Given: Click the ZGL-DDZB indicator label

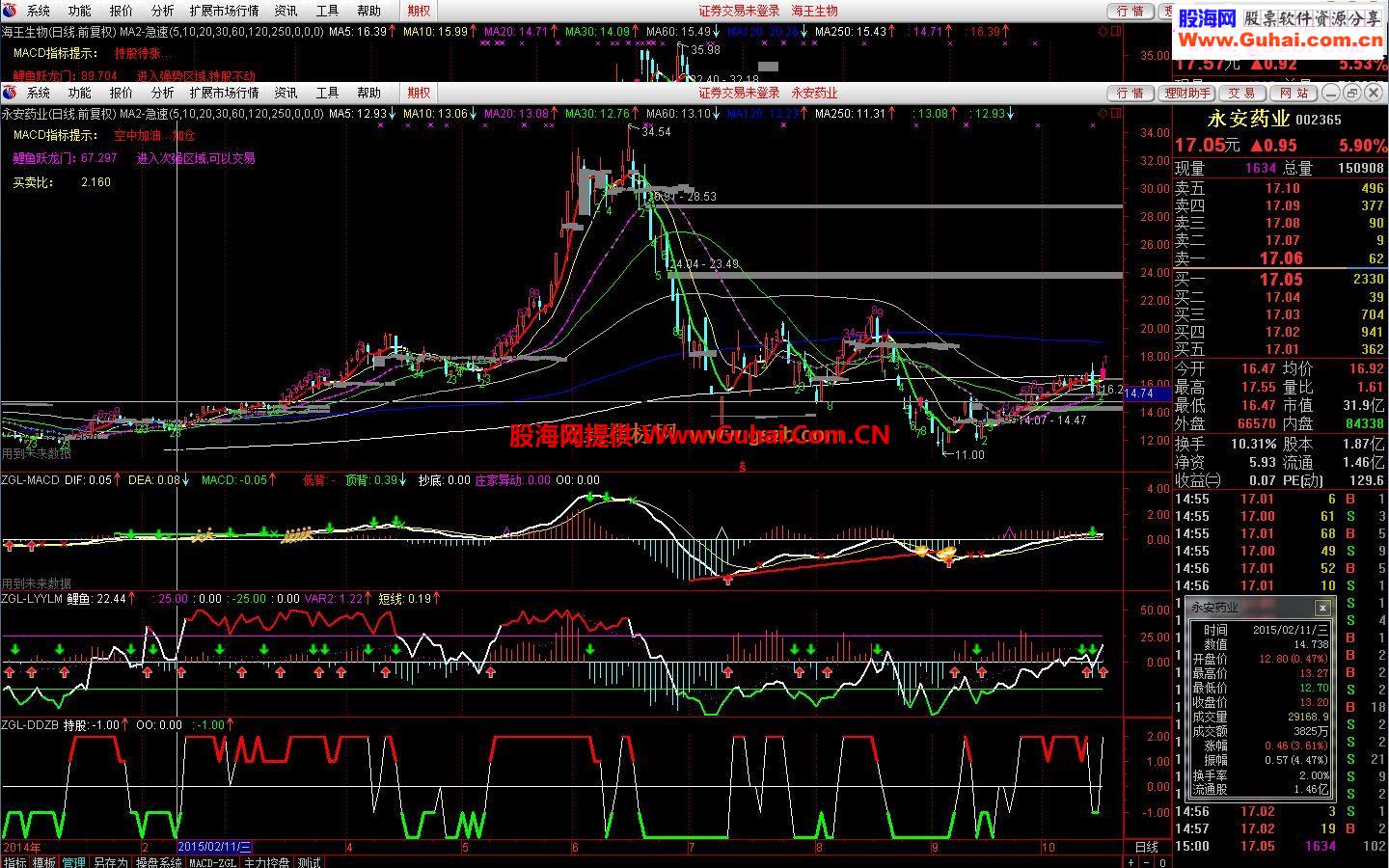Looking at the screenshot, I should tap(30, 724).
